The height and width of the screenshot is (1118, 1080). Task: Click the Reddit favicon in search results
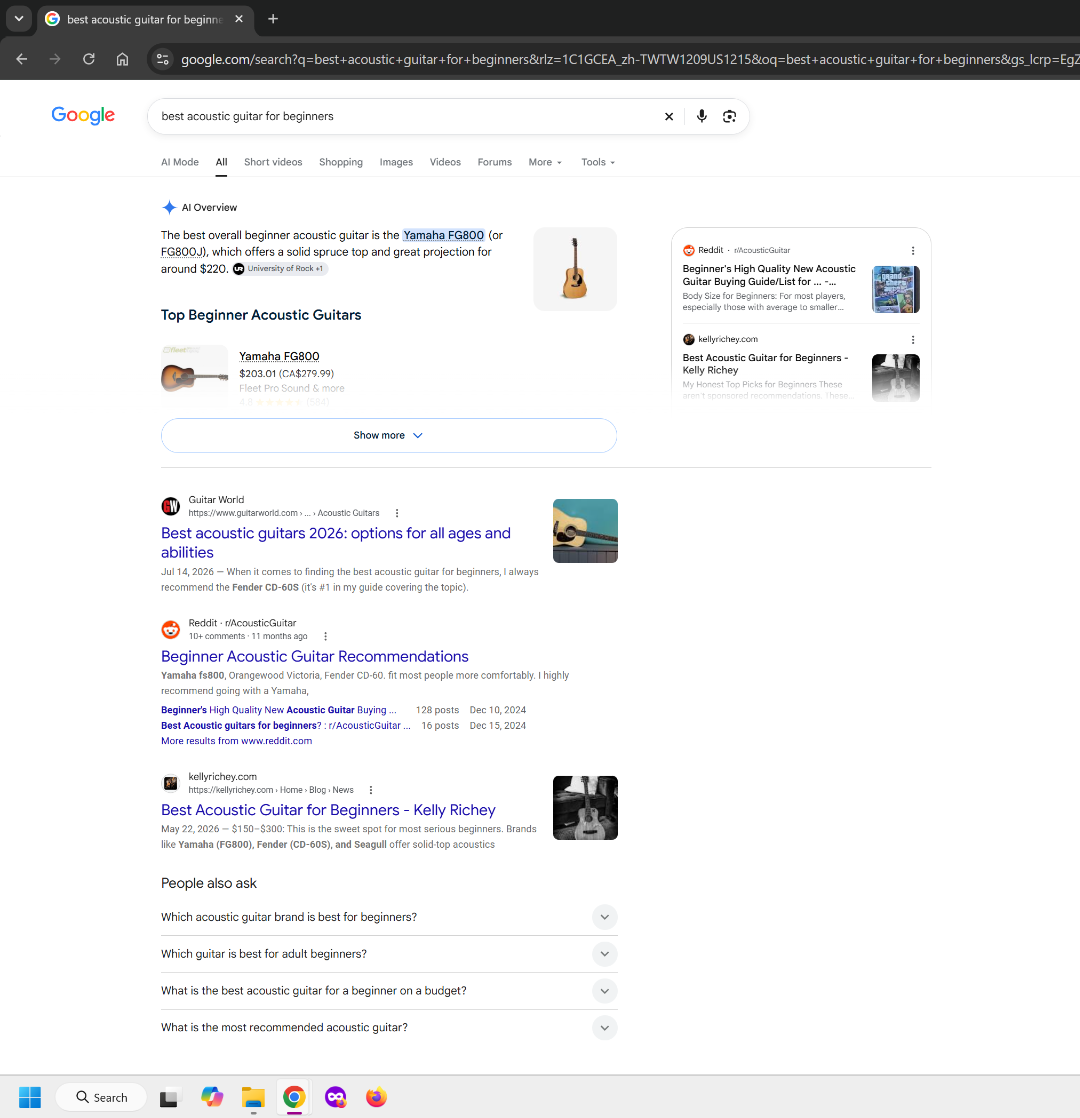pos(170,630)
